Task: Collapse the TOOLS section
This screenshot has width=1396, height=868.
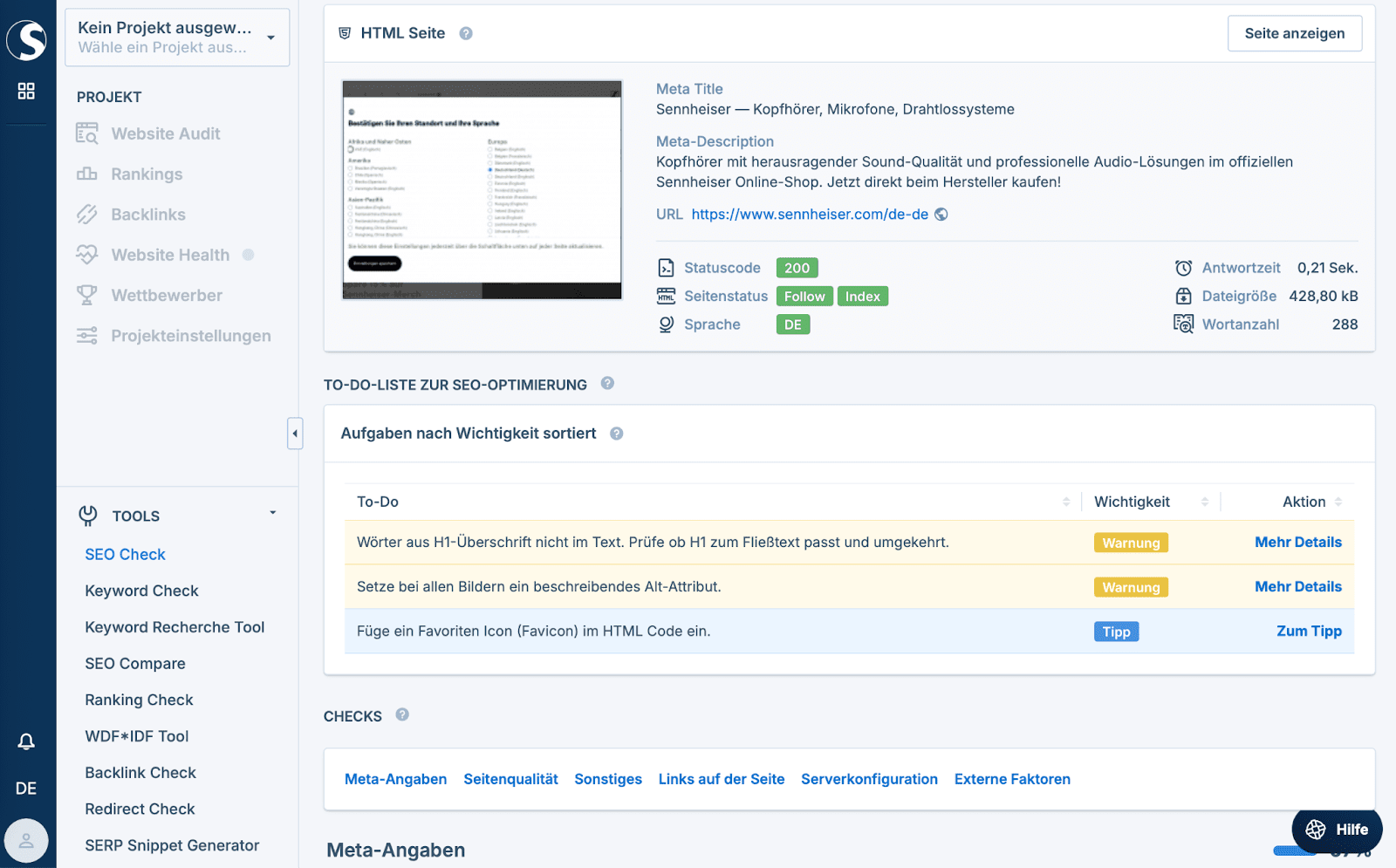Action: [272, 514]
